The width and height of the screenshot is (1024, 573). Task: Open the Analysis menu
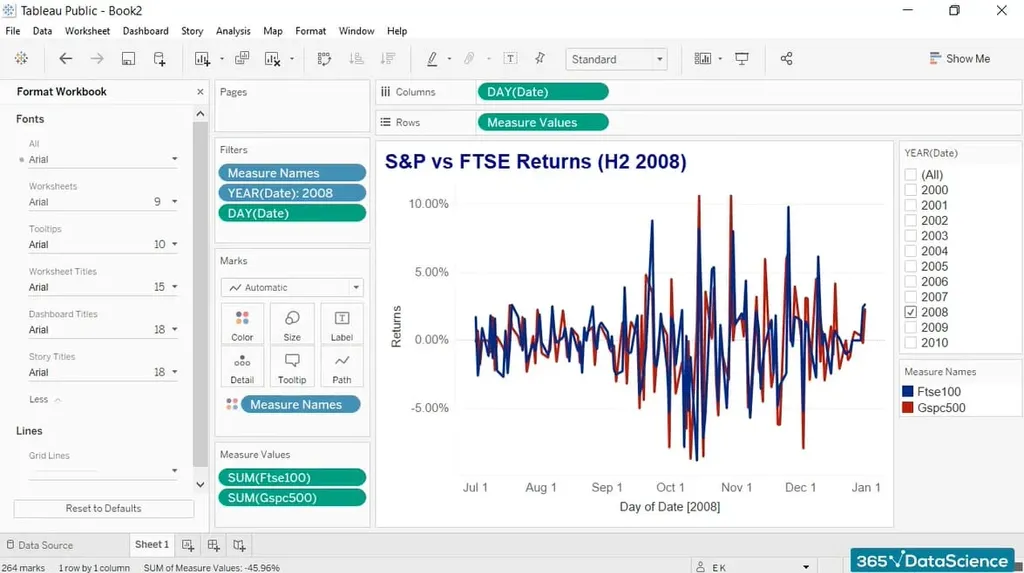tap(233, 31)
